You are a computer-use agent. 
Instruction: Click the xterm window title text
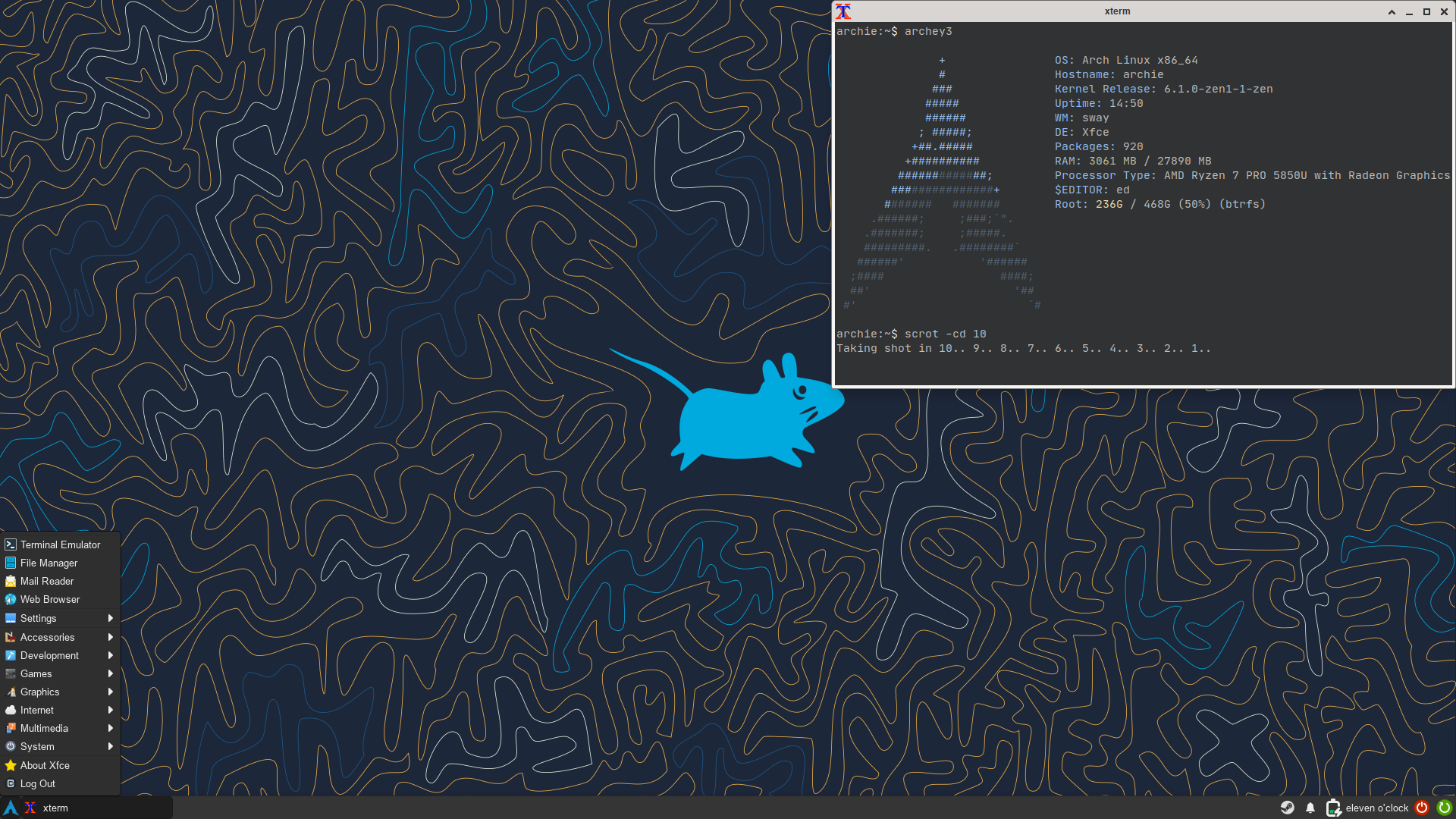[1117, 11]
